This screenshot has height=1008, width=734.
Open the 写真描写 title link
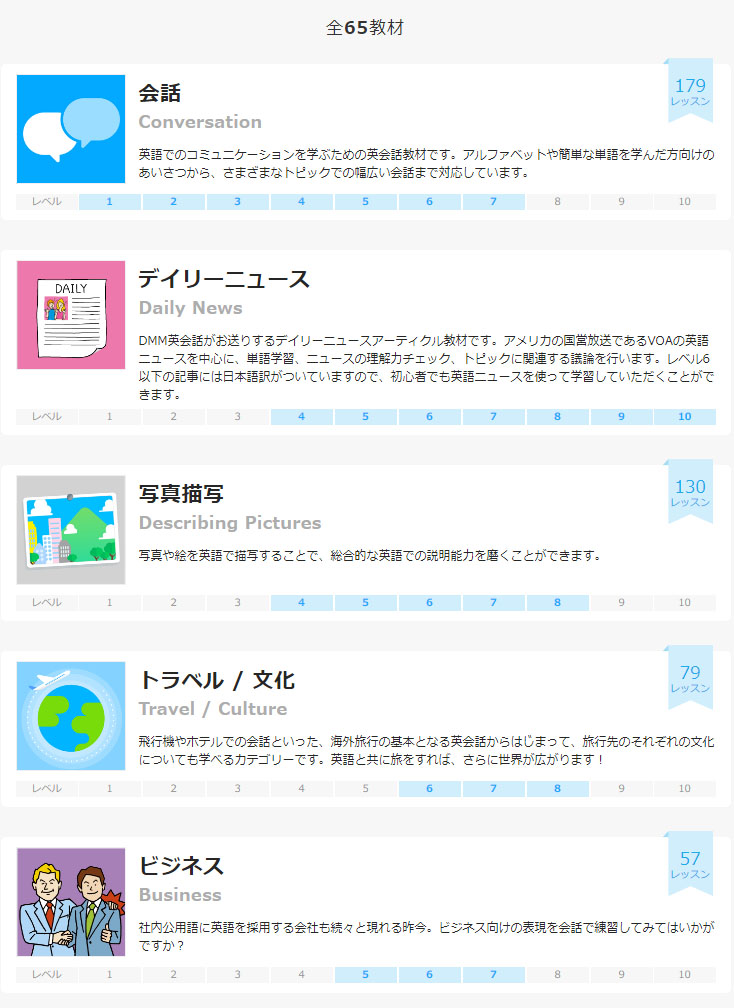[181, 494]
